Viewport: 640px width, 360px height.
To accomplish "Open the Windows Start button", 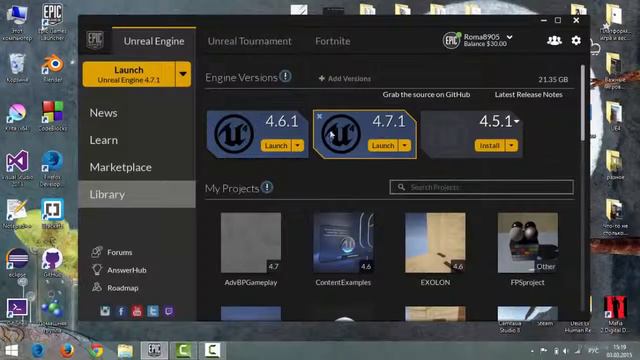I will tap(11, 351).
